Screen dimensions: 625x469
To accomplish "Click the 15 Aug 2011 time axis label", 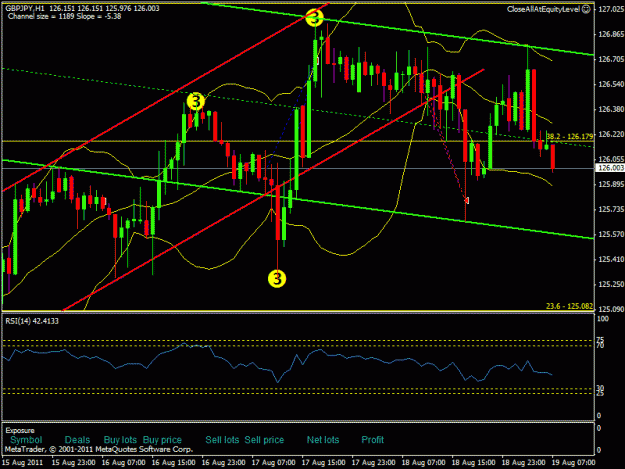I will pos(22,463).
